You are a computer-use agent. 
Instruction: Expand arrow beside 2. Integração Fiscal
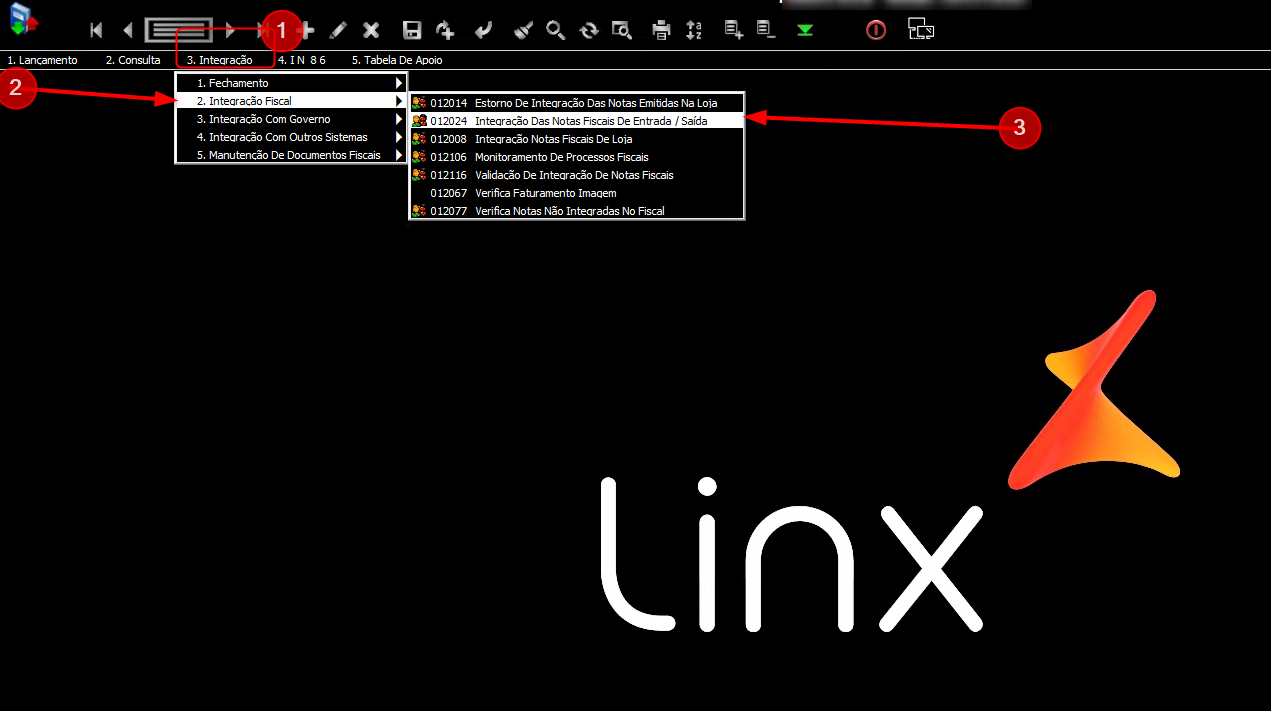(399, 101)
